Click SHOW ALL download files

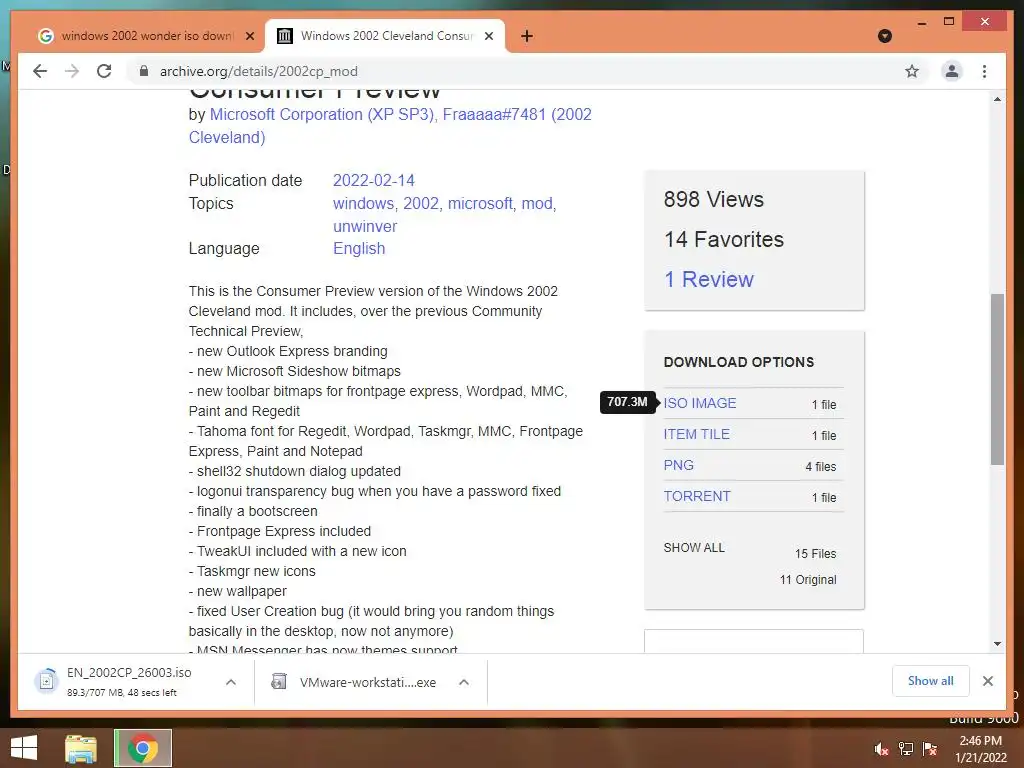(694, 548)
